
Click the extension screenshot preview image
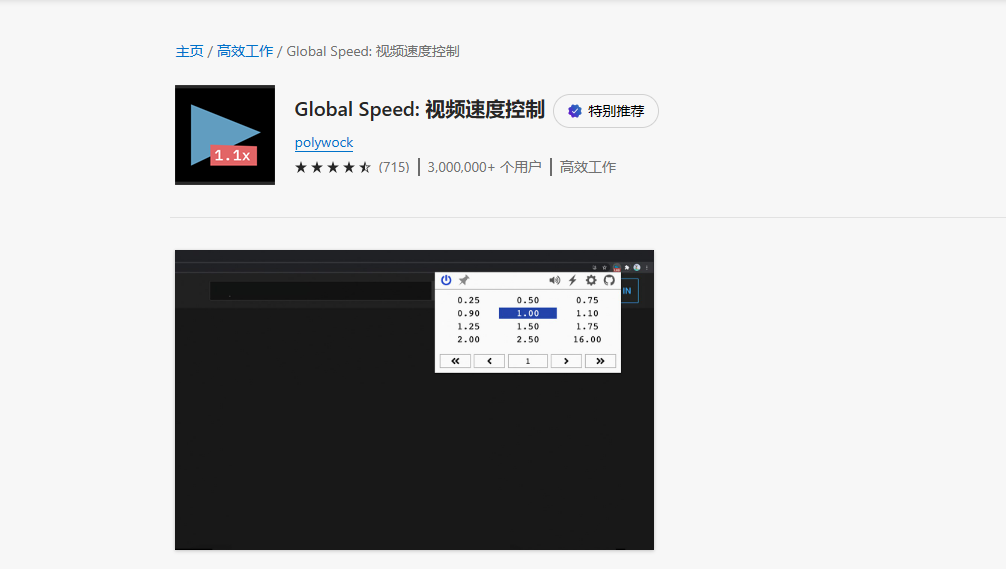click(x=414, y=400)
